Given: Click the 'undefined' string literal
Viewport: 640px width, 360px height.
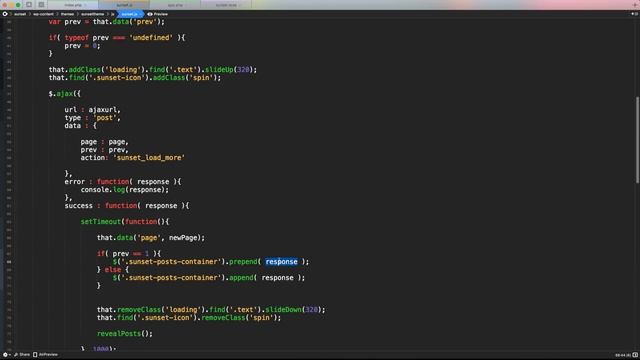Looking at the screenshot, I should pyautogui.click(x=151, y=38).
